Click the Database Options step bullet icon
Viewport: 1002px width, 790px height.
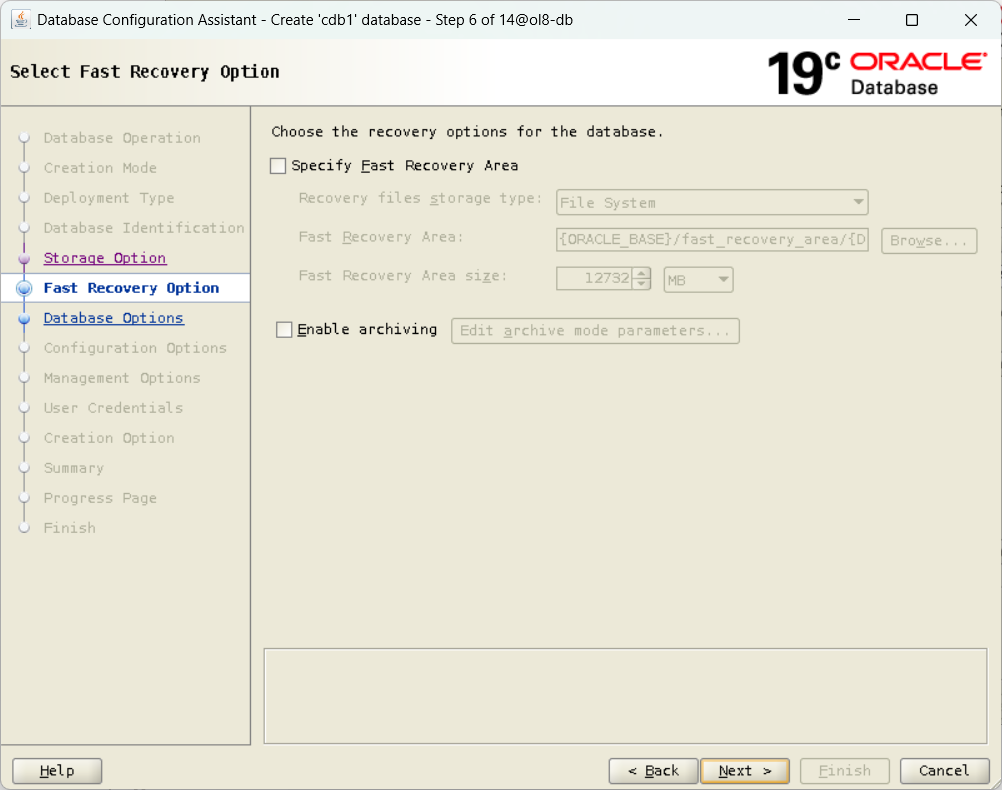tap(24, 318)
